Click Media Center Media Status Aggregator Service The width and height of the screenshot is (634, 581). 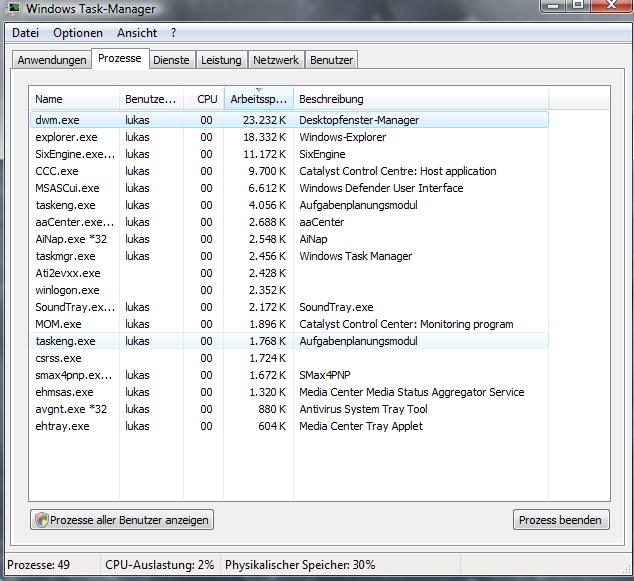(x=412, y=392)
